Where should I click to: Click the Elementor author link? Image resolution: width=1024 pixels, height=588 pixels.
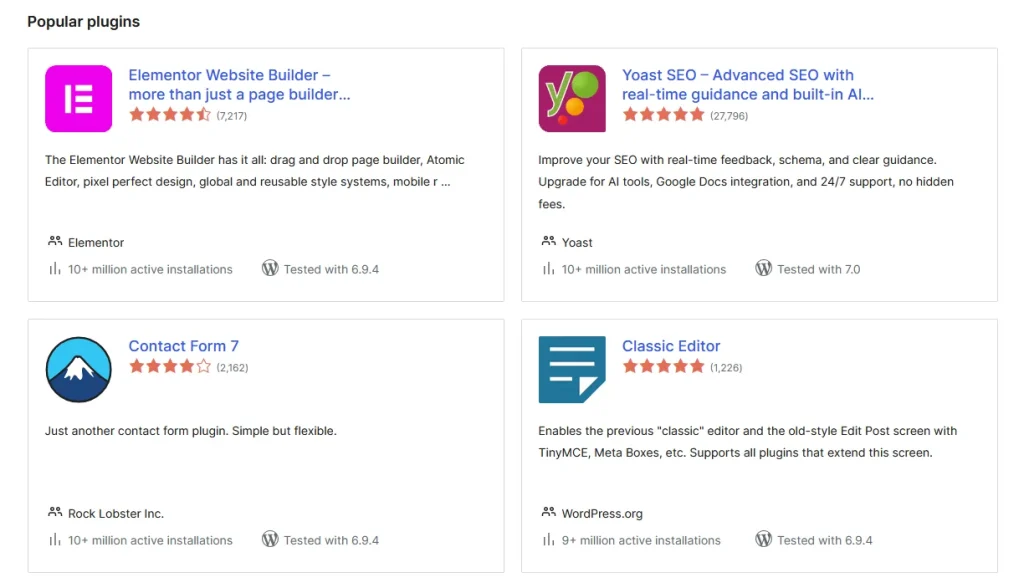97,242
